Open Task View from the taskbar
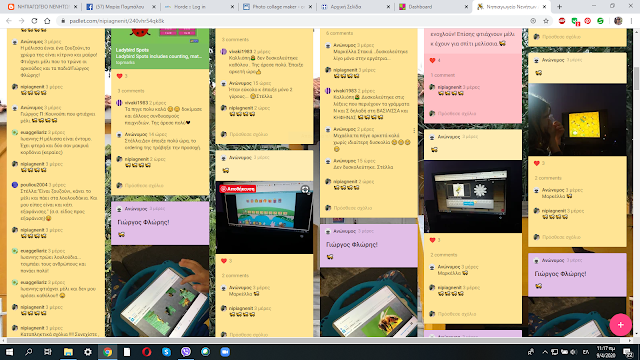640x360 pixels. pyautogui.click(x=48, y=352)
